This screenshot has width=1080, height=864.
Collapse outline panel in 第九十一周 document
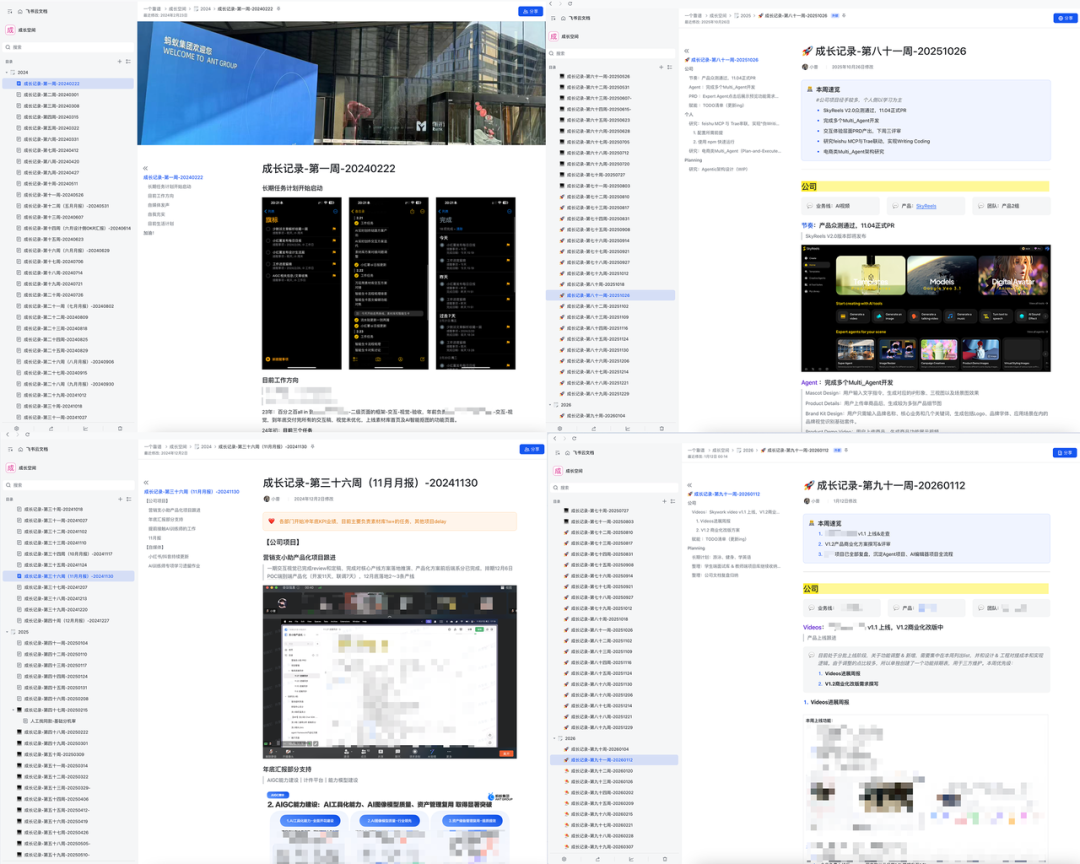click(x=688, y=485)
